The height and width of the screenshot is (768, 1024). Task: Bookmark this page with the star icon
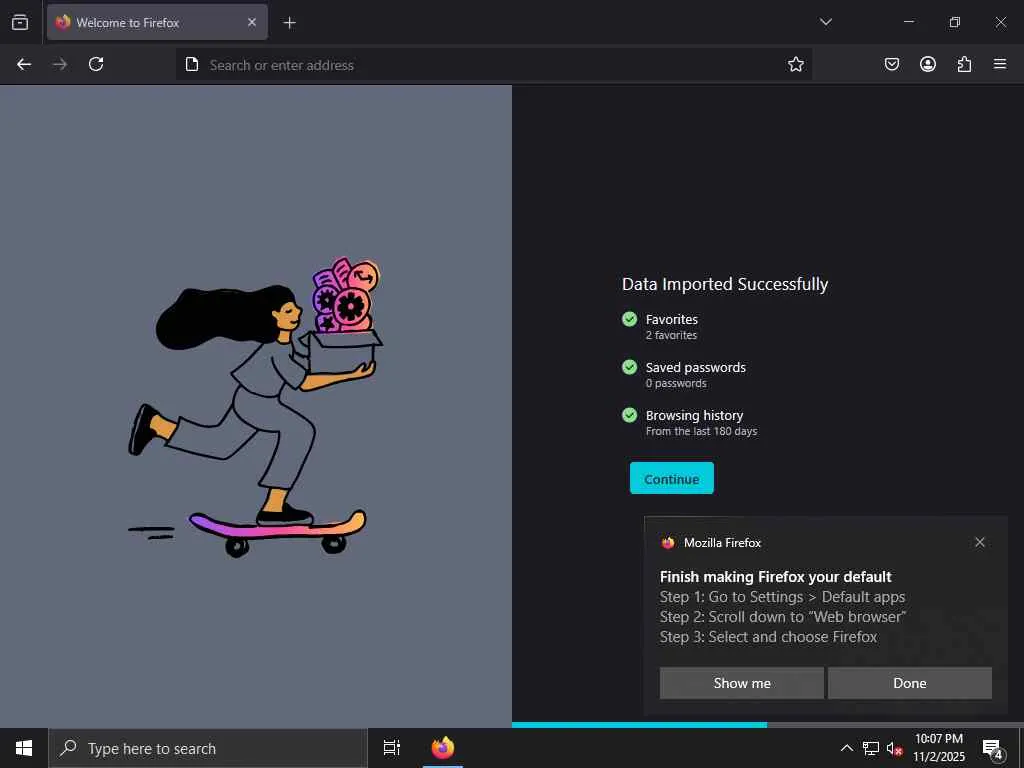pyautogui.click(x=795, y=64)
